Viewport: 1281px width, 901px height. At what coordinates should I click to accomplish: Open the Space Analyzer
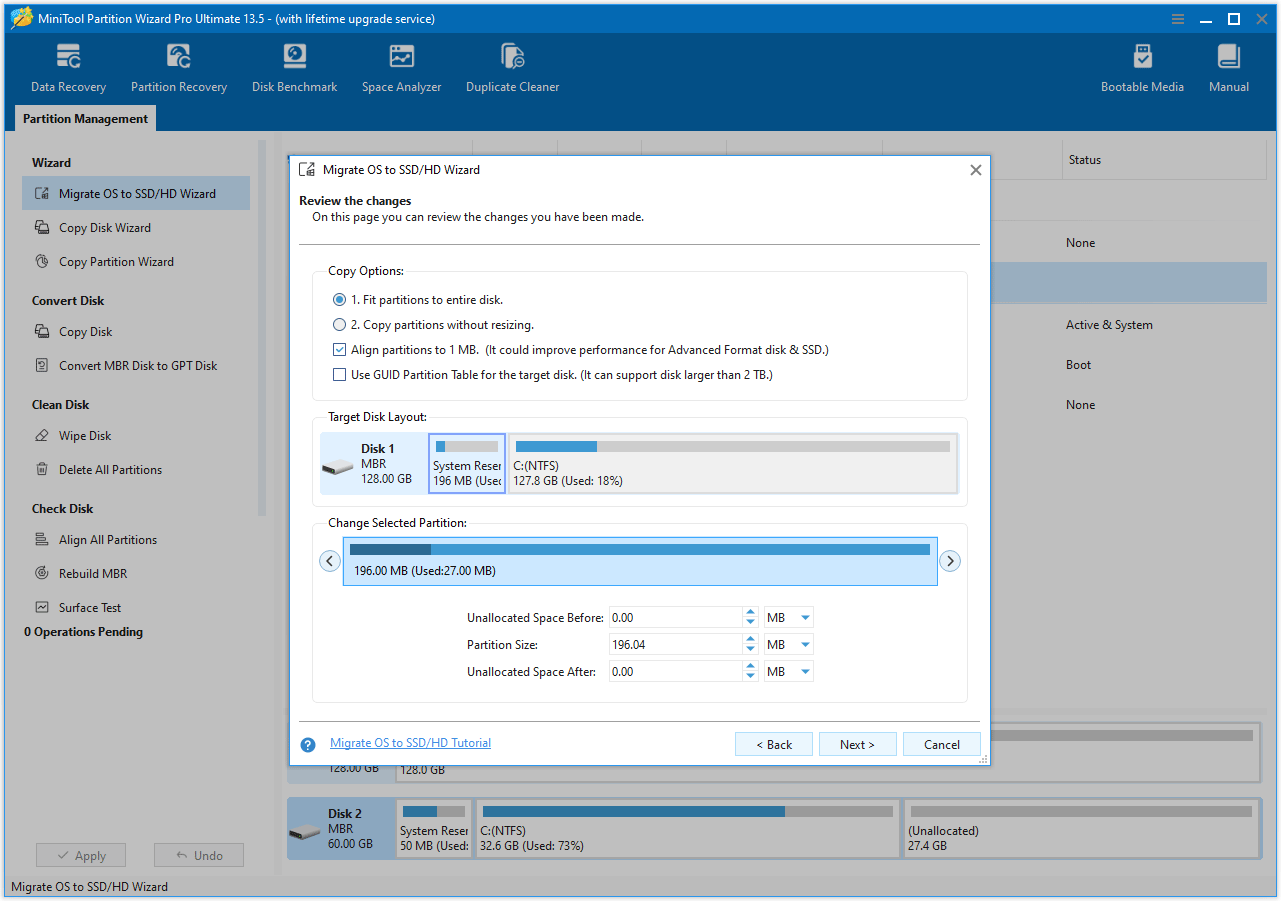pyautogui.click(x=401, y=66)
